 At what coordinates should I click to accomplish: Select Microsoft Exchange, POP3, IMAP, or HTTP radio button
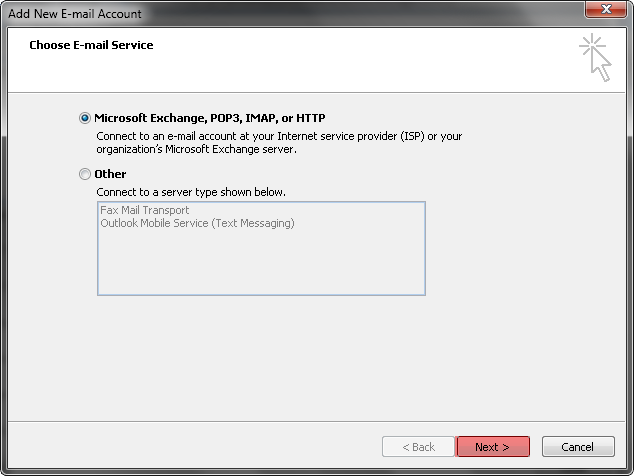coord(85,118)
